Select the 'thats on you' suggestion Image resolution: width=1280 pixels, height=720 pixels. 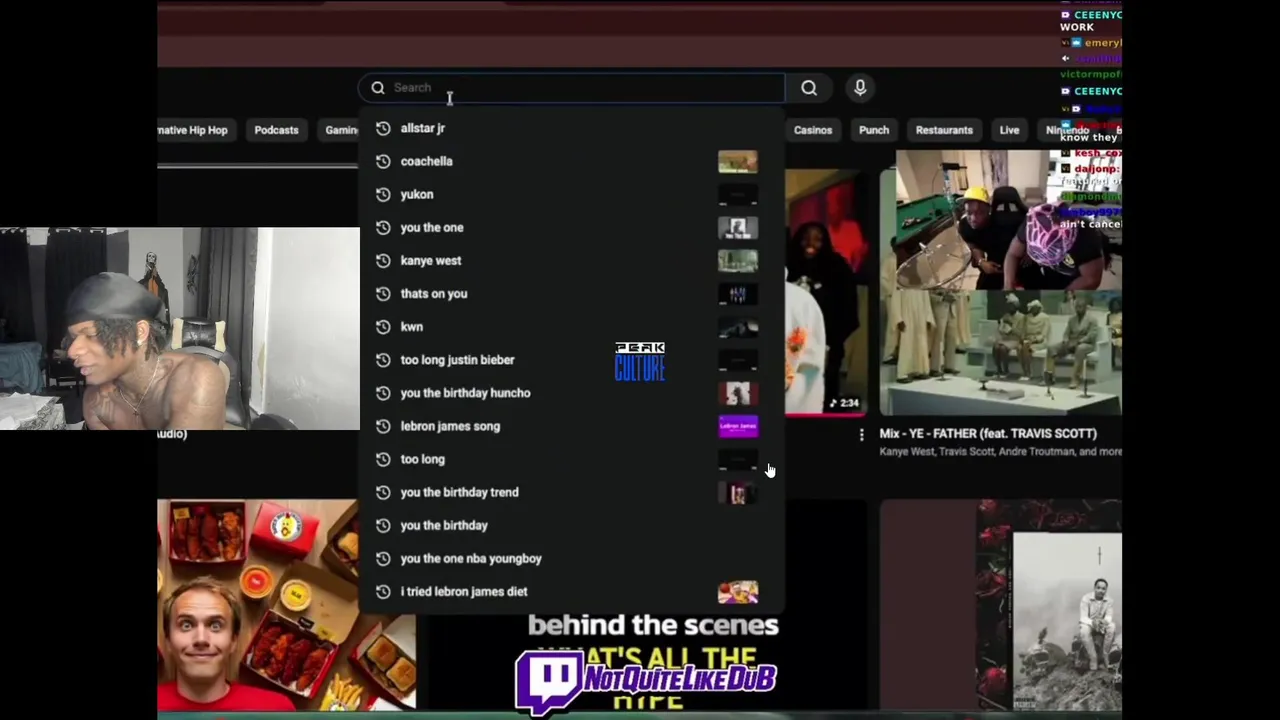(570, 293)
